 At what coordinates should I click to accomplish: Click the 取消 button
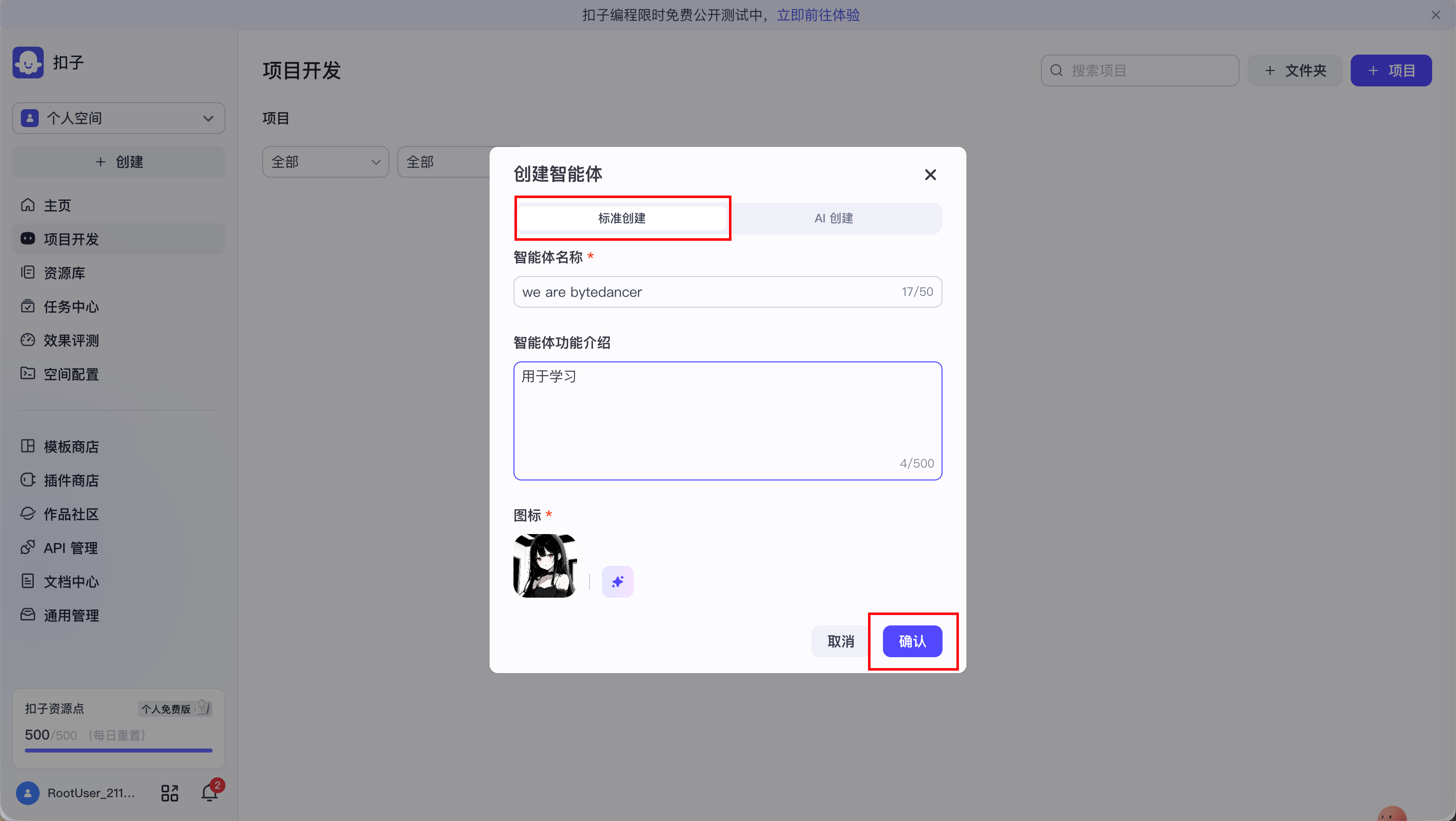(x=841, y=641)
